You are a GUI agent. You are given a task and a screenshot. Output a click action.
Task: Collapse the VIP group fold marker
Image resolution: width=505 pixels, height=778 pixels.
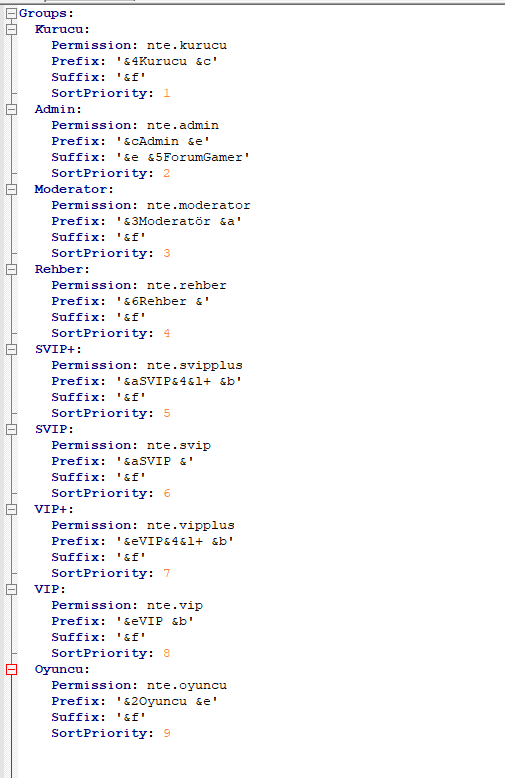[x=11, y=589]
